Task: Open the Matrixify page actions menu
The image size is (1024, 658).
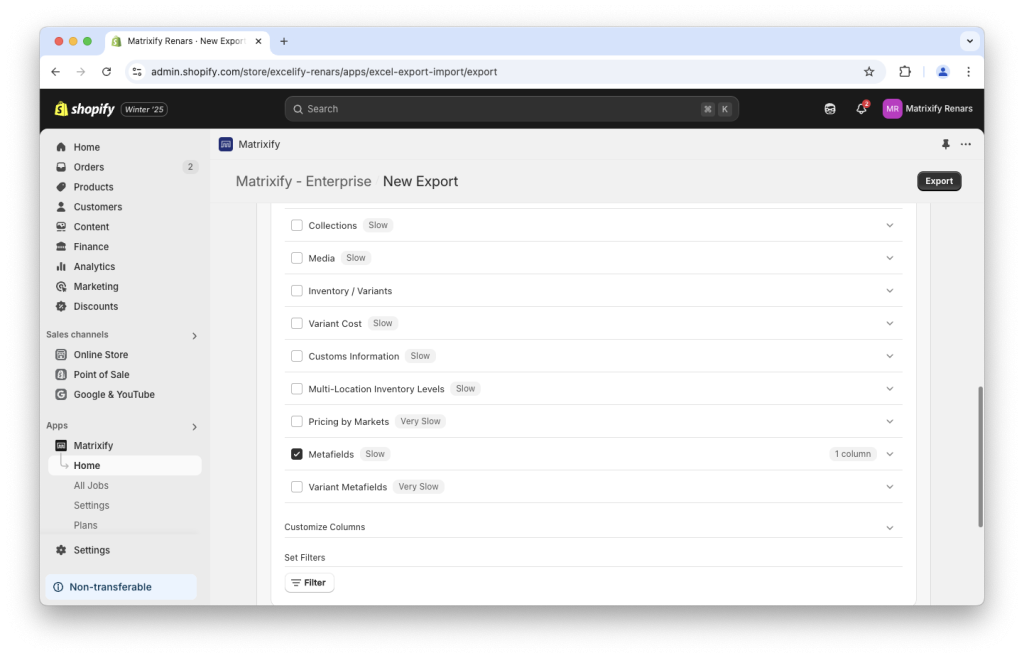Action: (x=965, y=144)
